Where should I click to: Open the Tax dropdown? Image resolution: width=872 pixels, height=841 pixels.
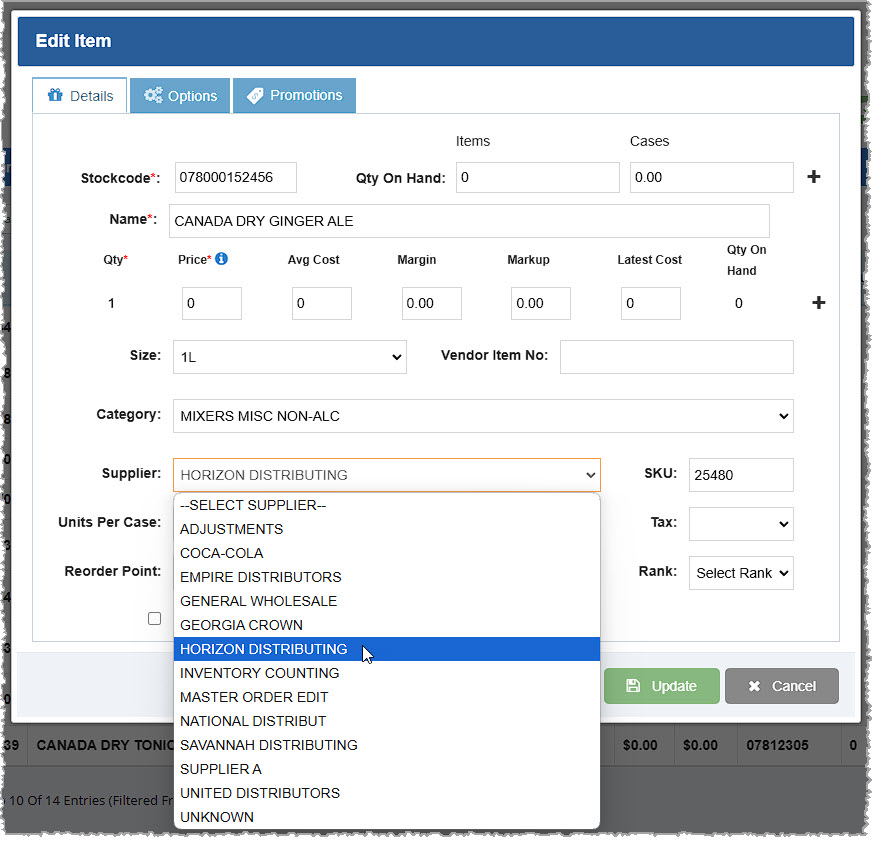coord(741,524)
